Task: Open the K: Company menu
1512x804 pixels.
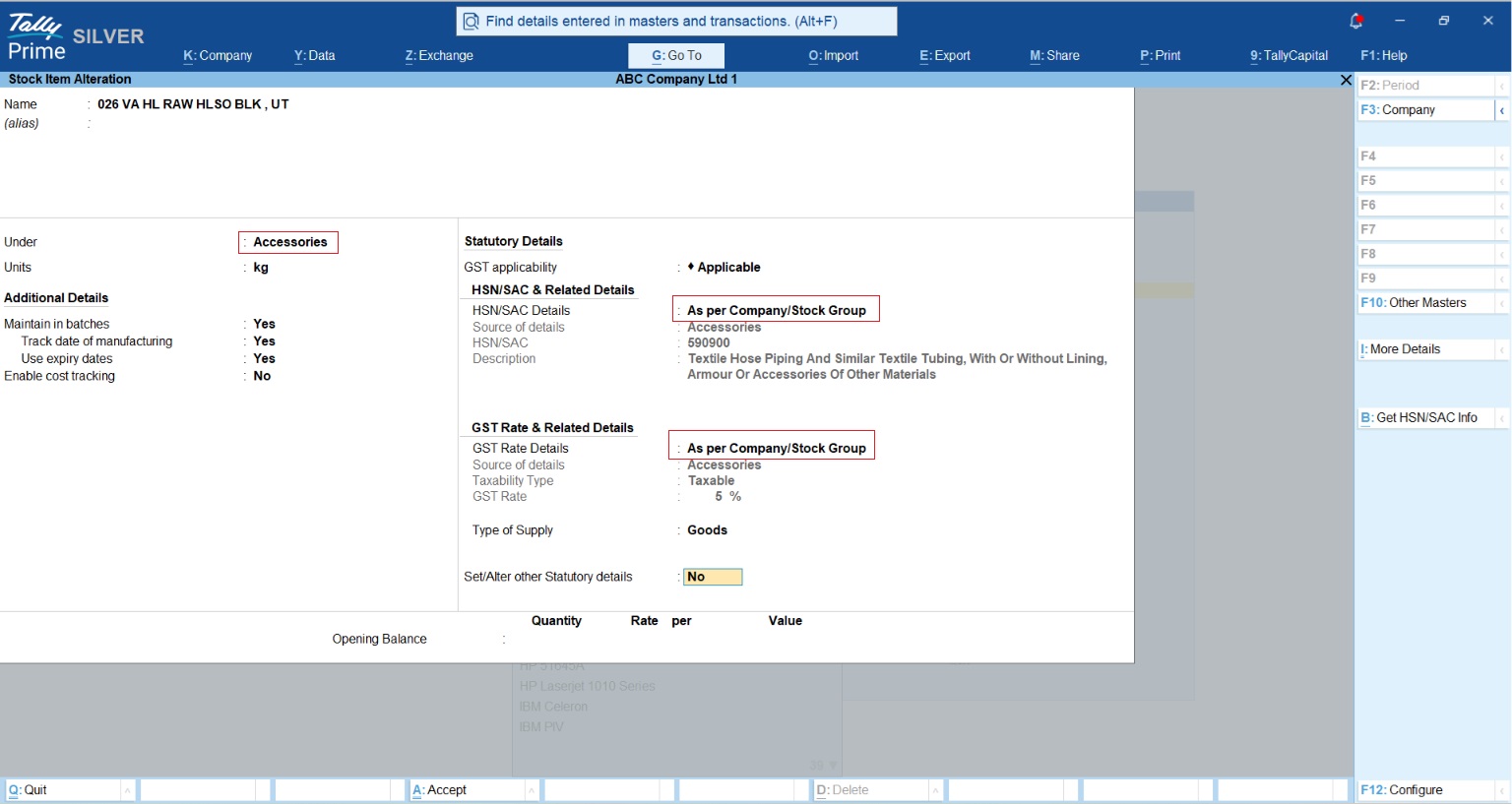Action: click(x=218, y=55)
